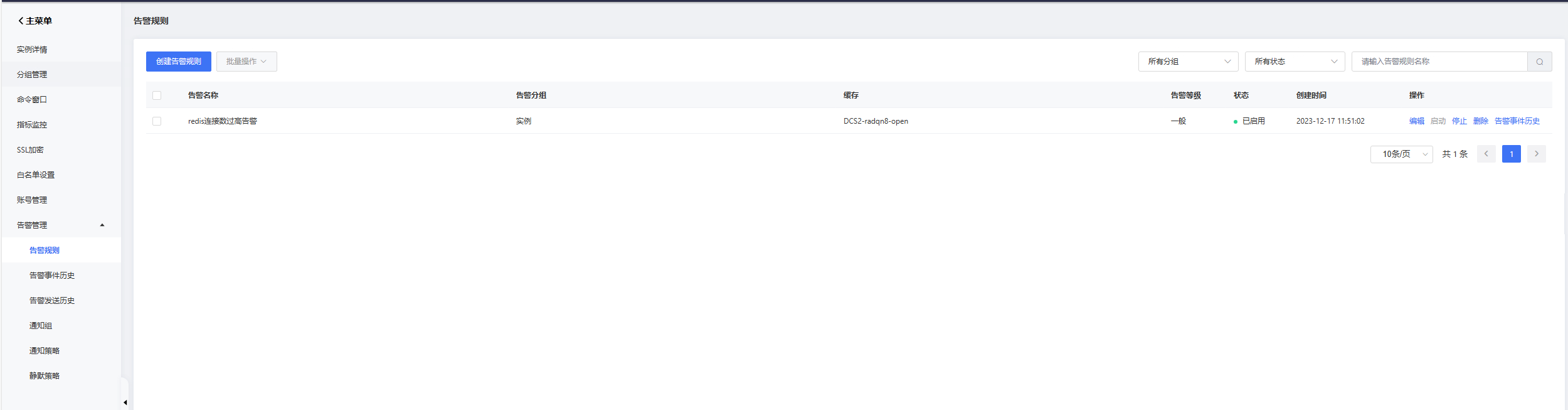Image resolution: width=1568 pixels, height=410 pixels.
Task: Click the search magnifier icon button
Action: coord(1539,62)
